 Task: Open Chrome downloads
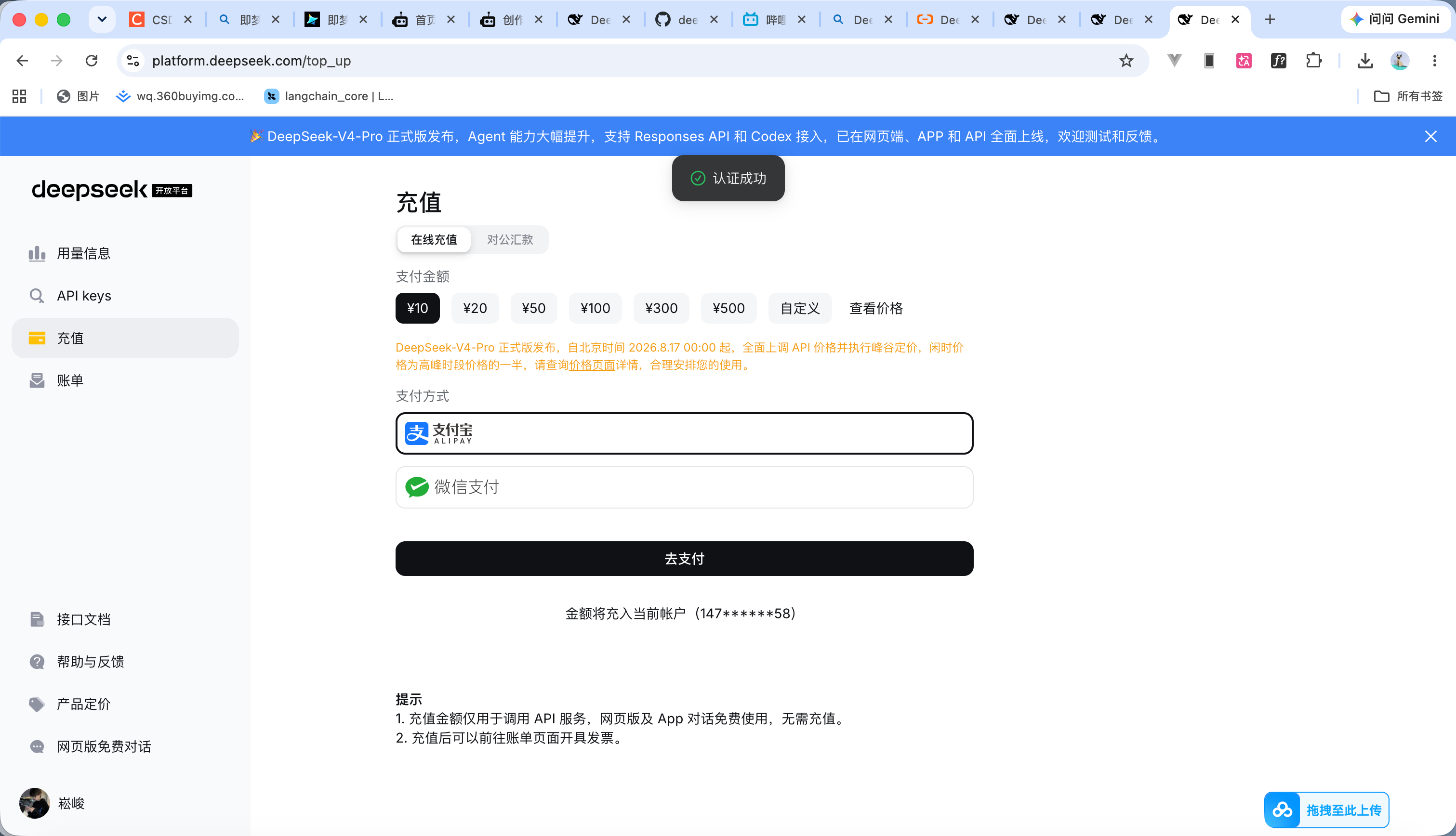[1364, 60]
